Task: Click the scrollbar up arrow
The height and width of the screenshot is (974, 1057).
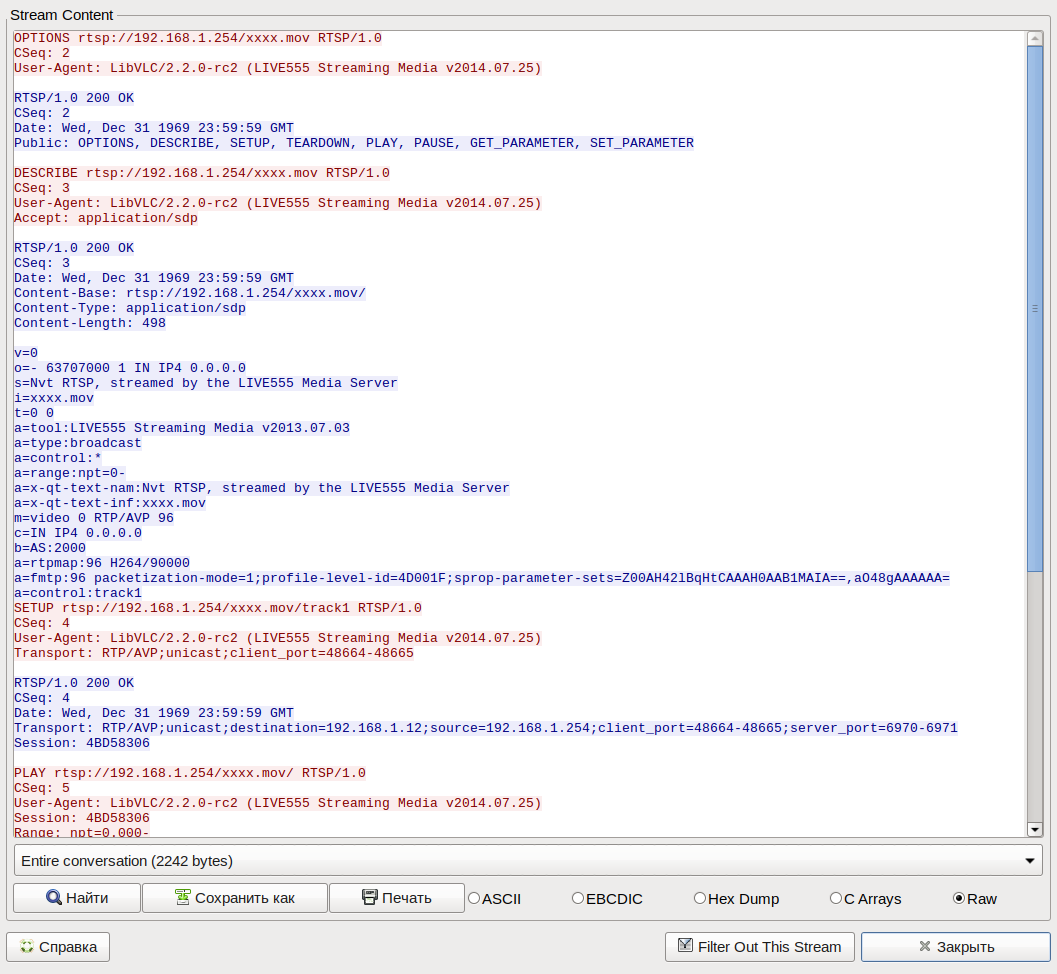Action: [x=1035, y=38]
